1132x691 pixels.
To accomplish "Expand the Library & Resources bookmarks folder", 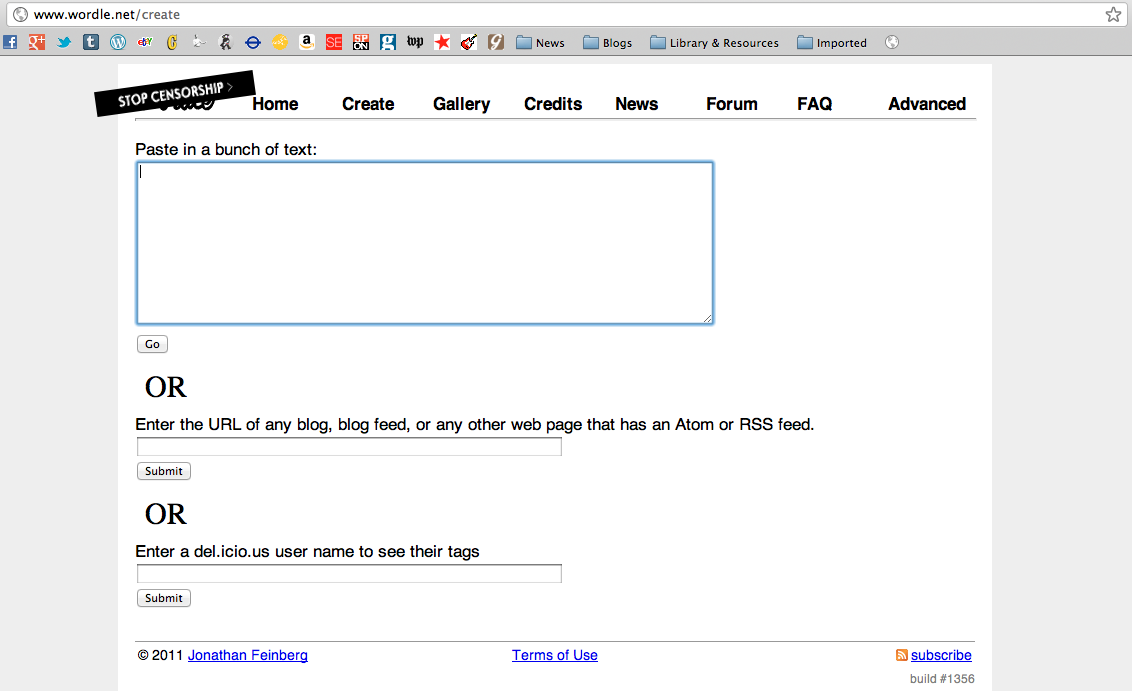I will click(x=714, y=43).
